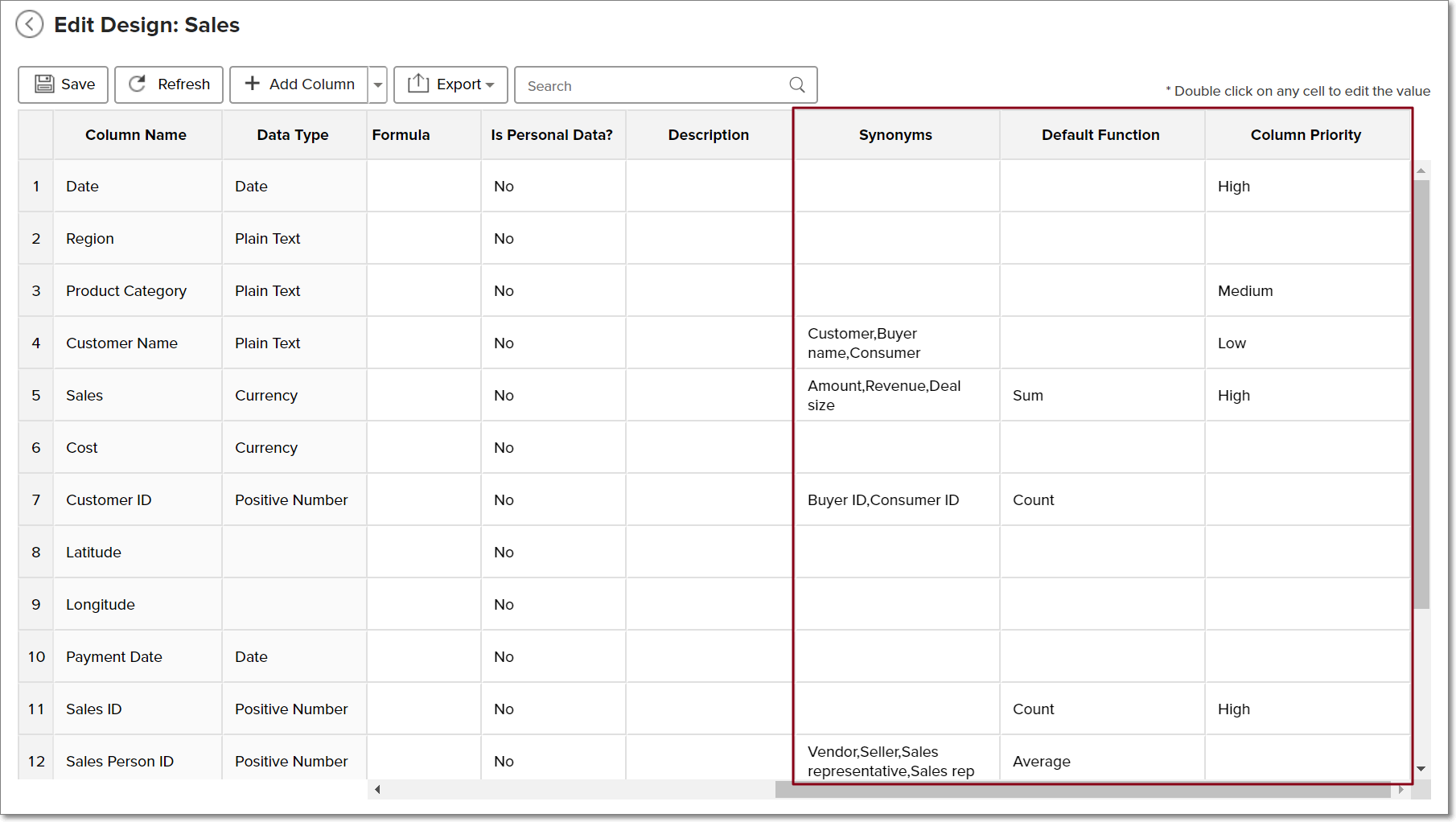
Task: Open the Add Column dropdown arrow
Action: [378, 85]
